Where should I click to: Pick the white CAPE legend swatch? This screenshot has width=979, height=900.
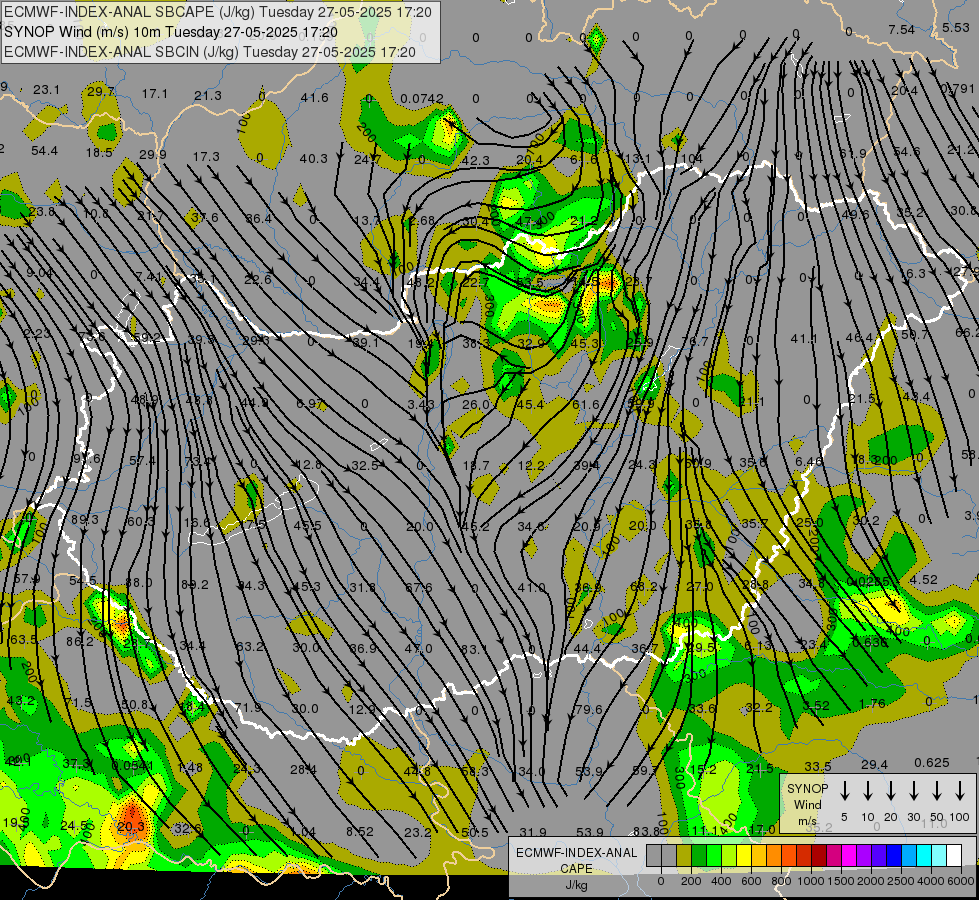[955, 855]
